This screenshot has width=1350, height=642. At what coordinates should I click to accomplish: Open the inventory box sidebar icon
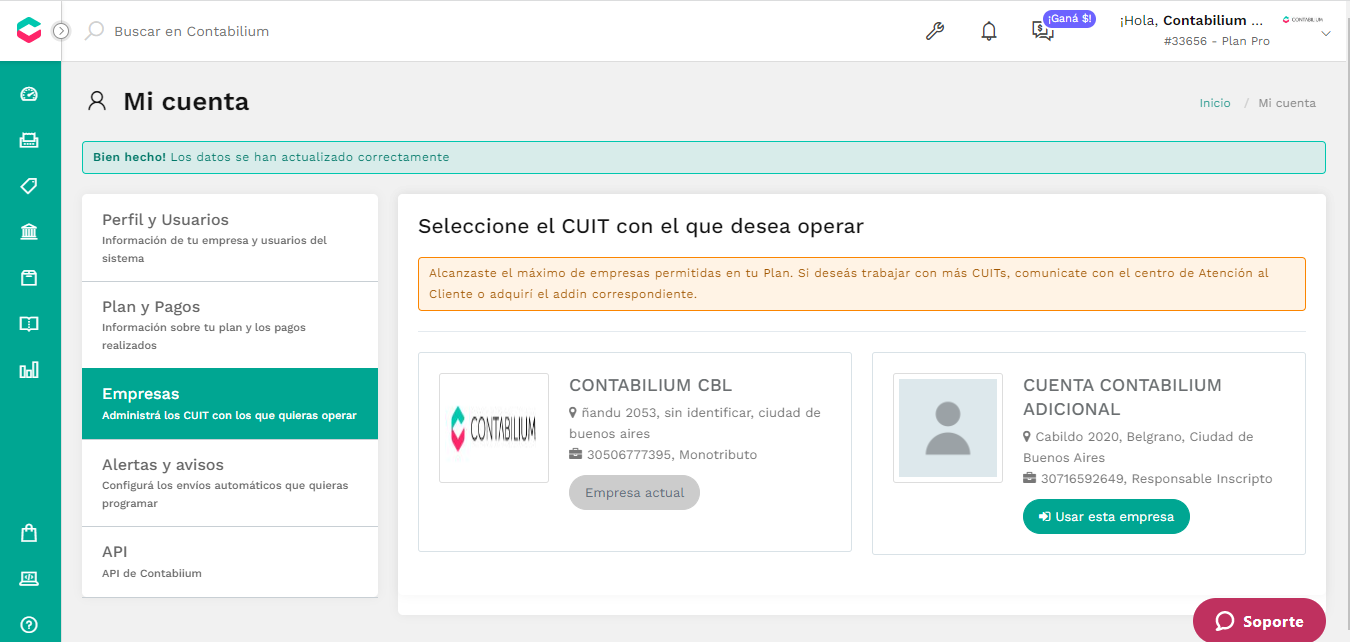pyautogui.click(x=29, y=278)
